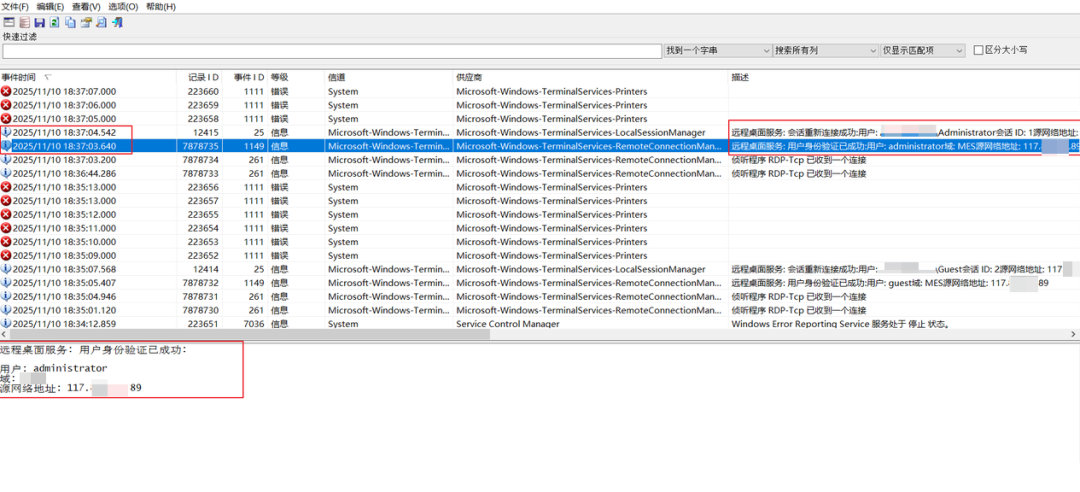Open the 文件(F) menu

click(x=14, y=6)
